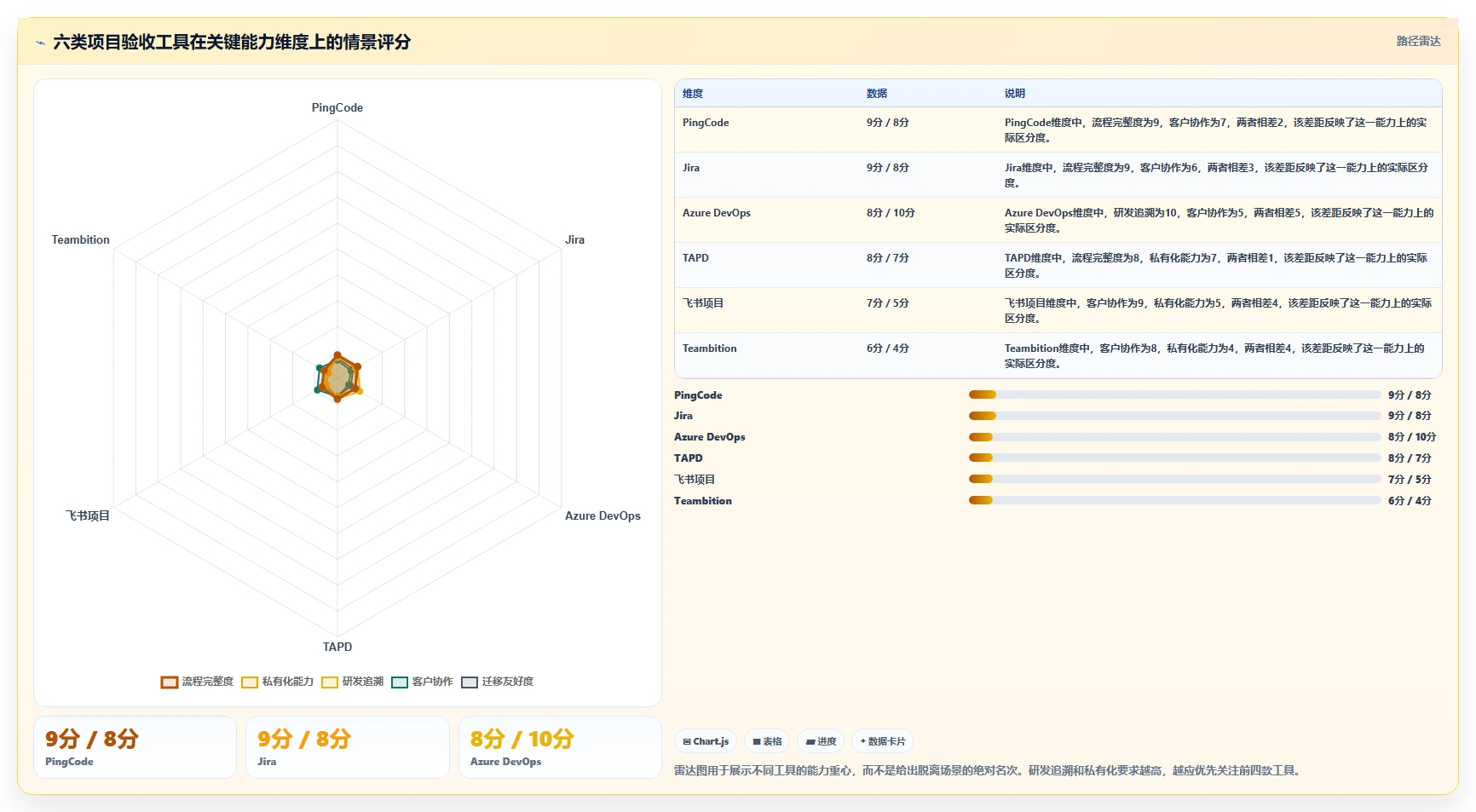Click the Teambition progress bar

1174,500
